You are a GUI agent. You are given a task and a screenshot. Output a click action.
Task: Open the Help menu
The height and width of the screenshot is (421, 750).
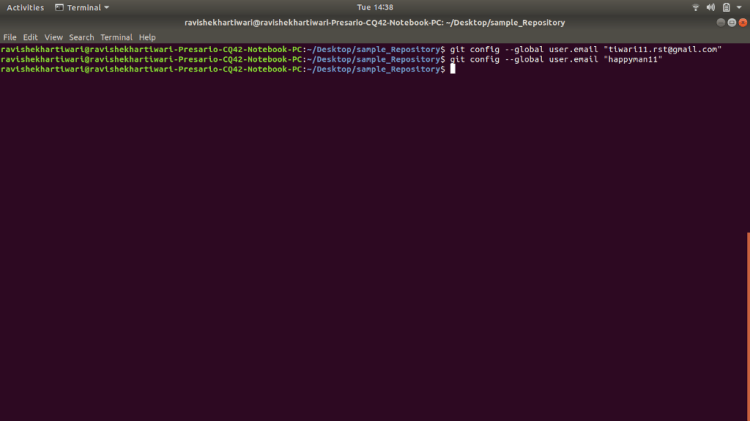point(147,37)
